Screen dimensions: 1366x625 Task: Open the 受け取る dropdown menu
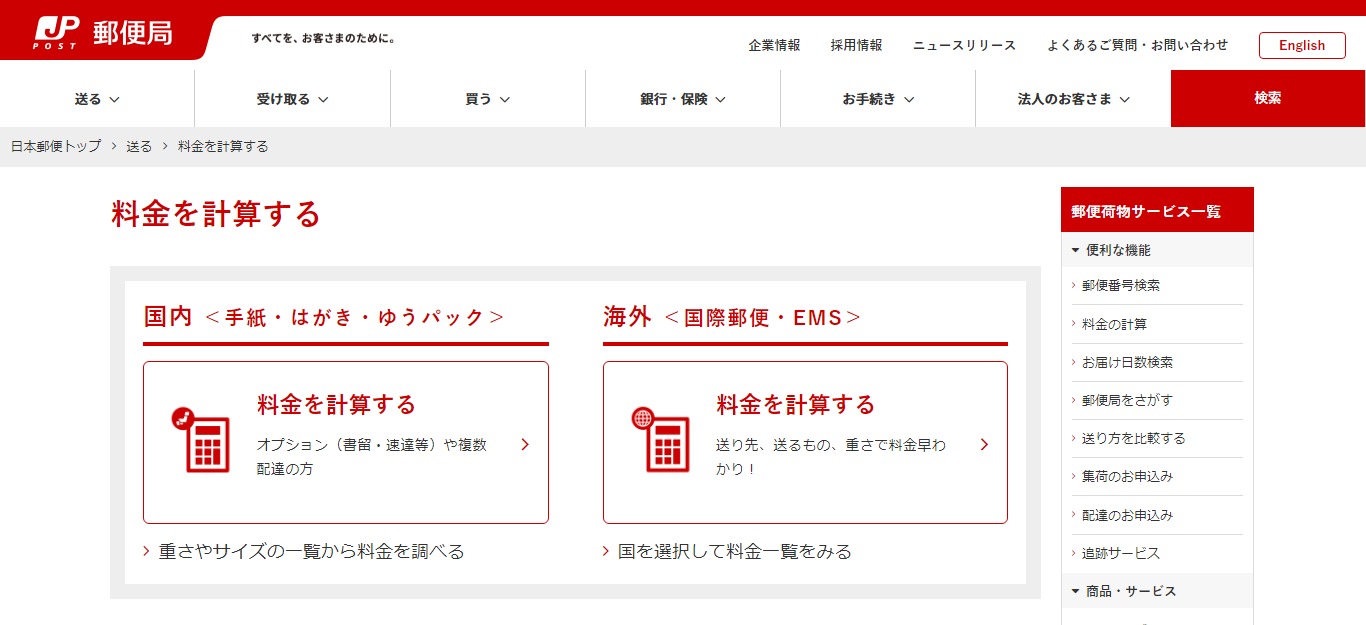pyautogui.click(x=292, y=99)
